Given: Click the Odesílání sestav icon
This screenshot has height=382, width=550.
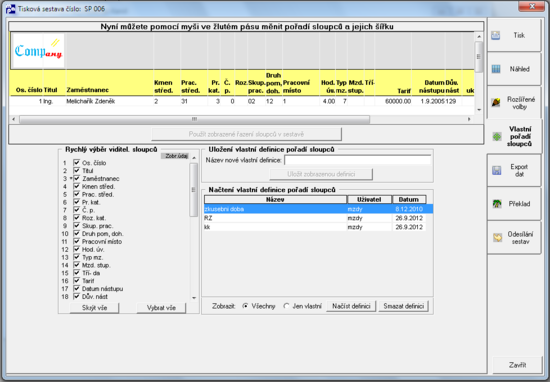Looking at the screenshot, I should [497, 238].
